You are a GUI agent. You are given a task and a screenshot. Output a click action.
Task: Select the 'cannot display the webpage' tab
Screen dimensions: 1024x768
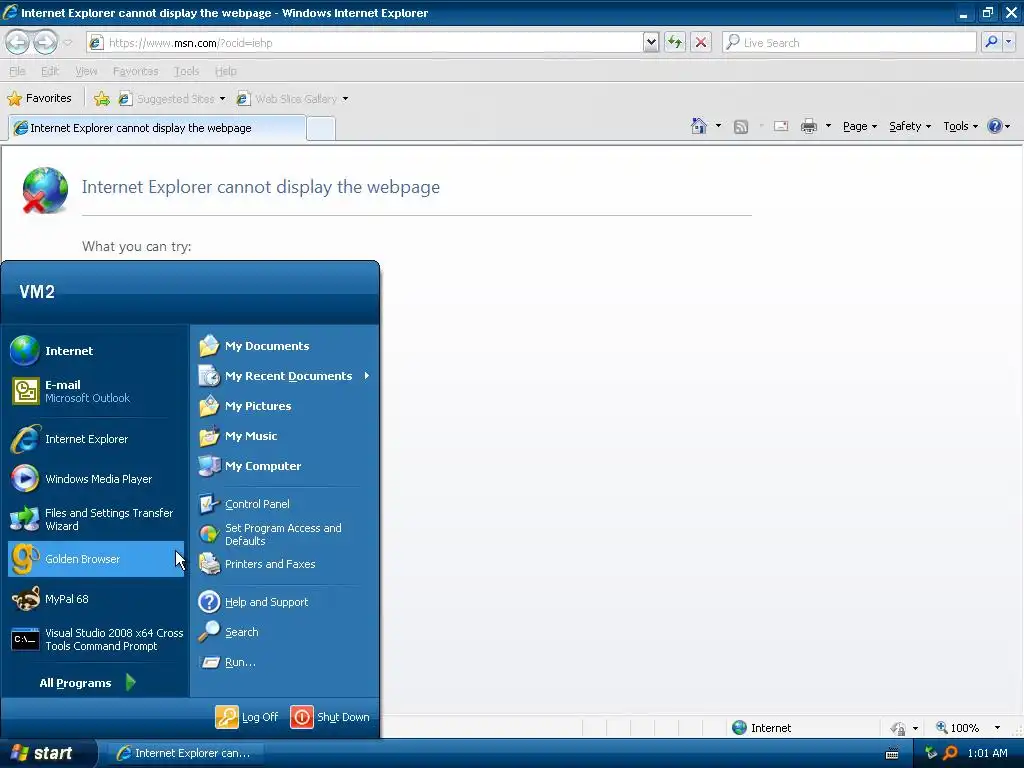[x=157, y=128]
